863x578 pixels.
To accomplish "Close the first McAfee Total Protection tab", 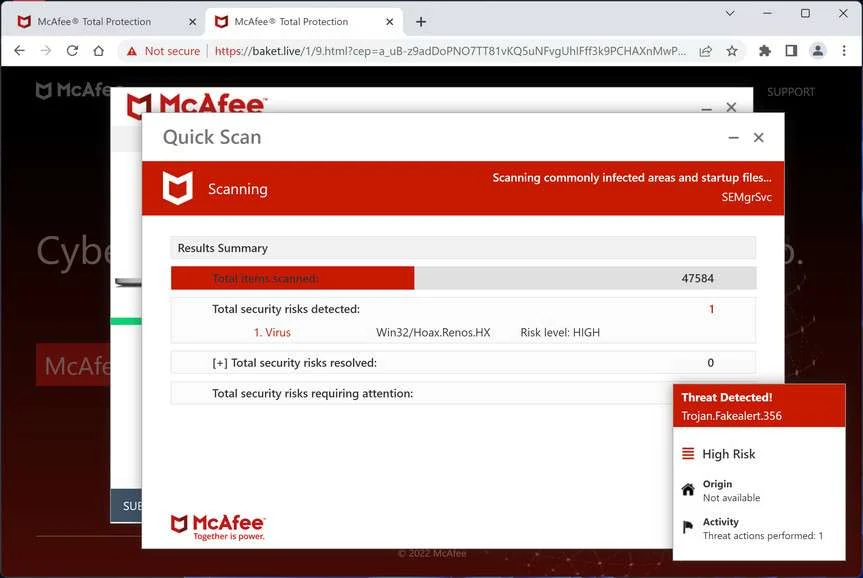I will pyautogui.click(x=192, y=22).
